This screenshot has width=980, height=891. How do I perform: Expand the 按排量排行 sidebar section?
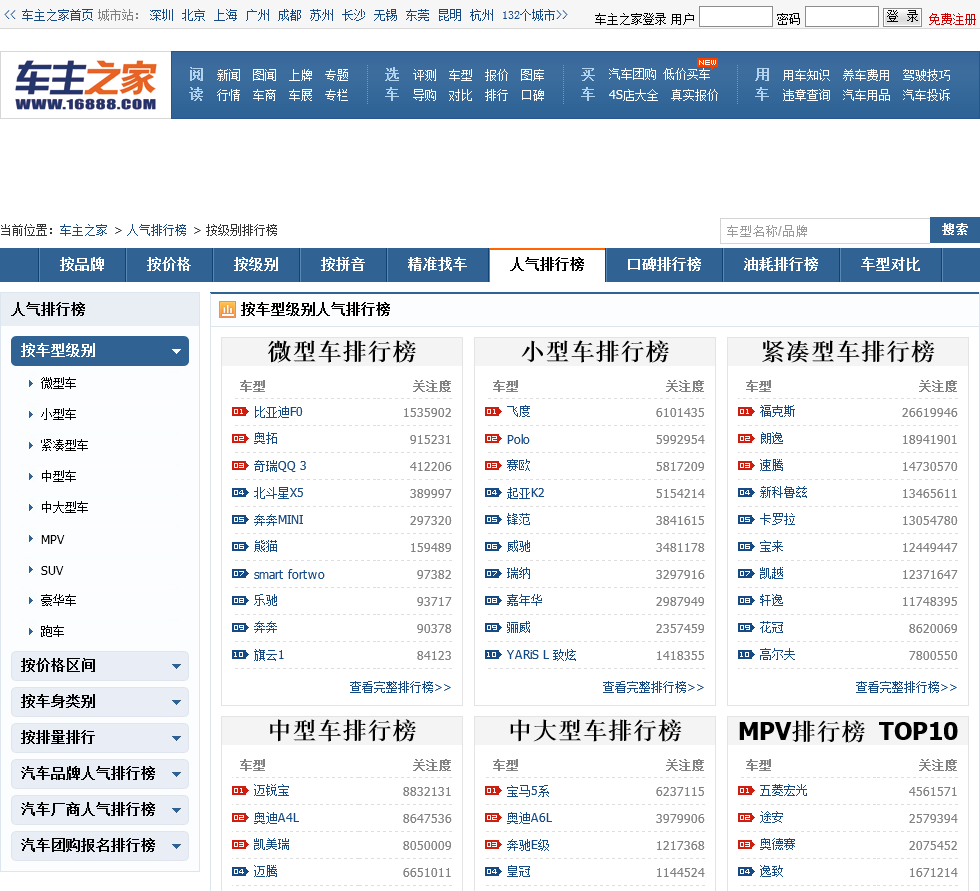point(100,738)
